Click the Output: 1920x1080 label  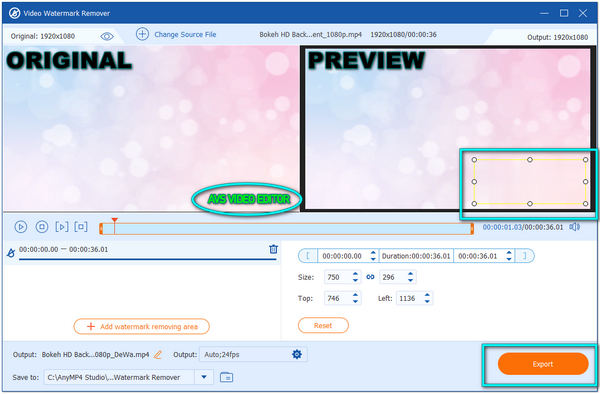558,37
